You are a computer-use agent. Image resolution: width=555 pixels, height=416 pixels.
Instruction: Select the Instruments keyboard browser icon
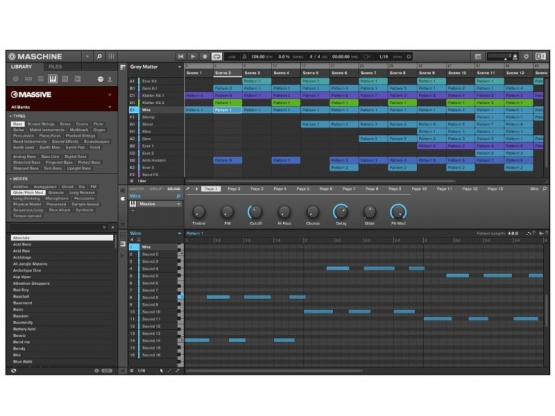tap(53, 79)
